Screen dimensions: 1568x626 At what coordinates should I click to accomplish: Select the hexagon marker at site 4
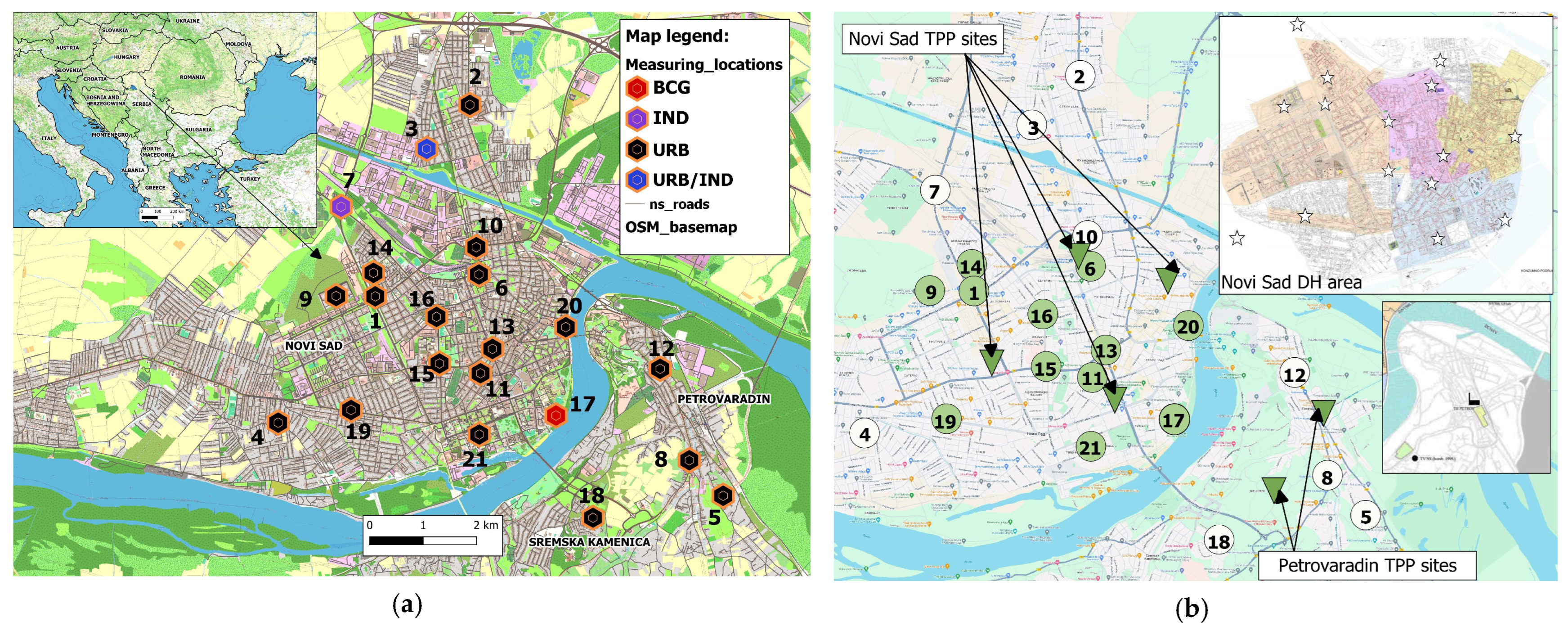pos(278,422)
